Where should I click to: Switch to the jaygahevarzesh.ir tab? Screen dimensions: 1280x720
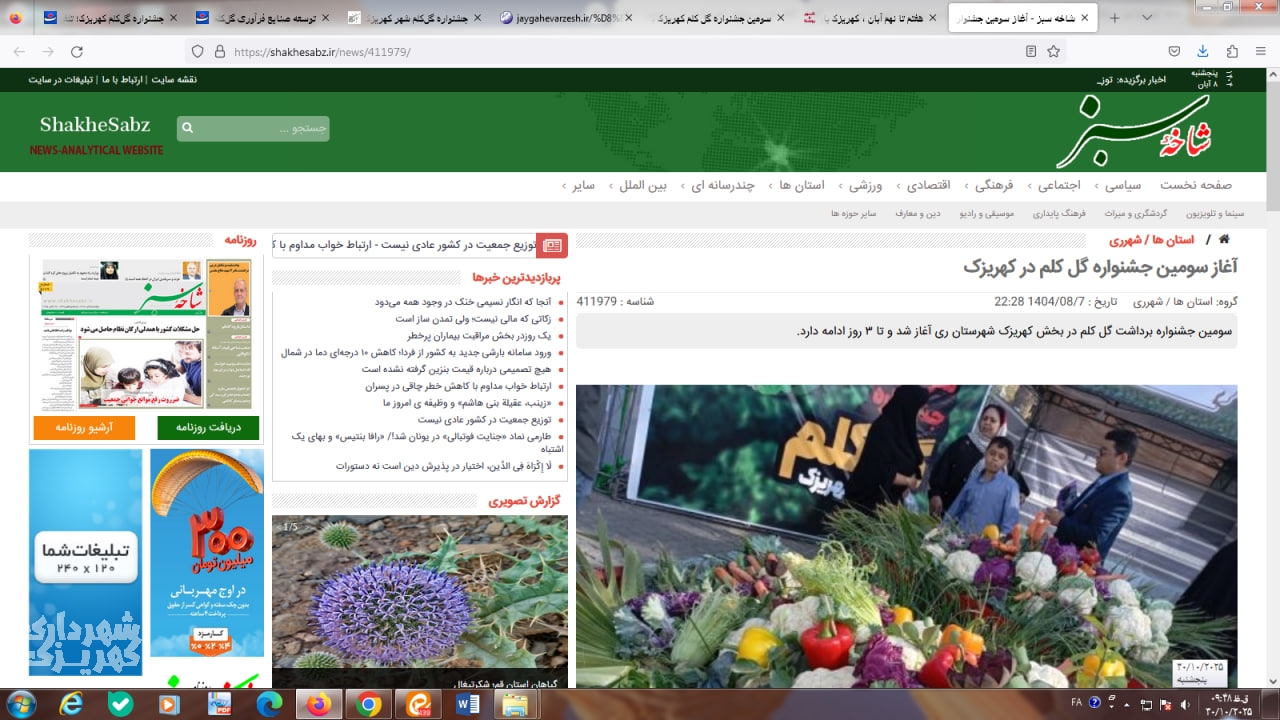tap(560, 18)
